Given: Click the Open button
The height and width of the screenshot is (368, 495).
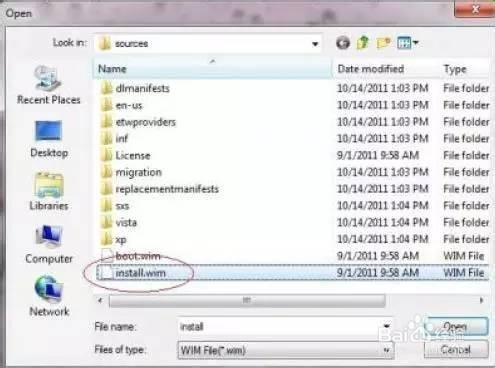Looking at the screenshot, I should pyautogui.click(x=456, y=326).
